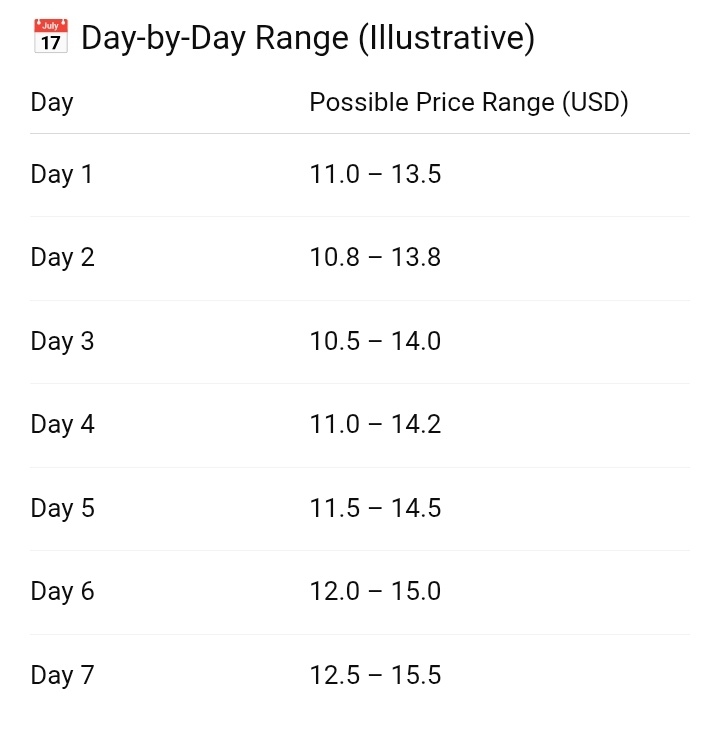Click the 11.0 – 14.2 price range

pos(375,425)
